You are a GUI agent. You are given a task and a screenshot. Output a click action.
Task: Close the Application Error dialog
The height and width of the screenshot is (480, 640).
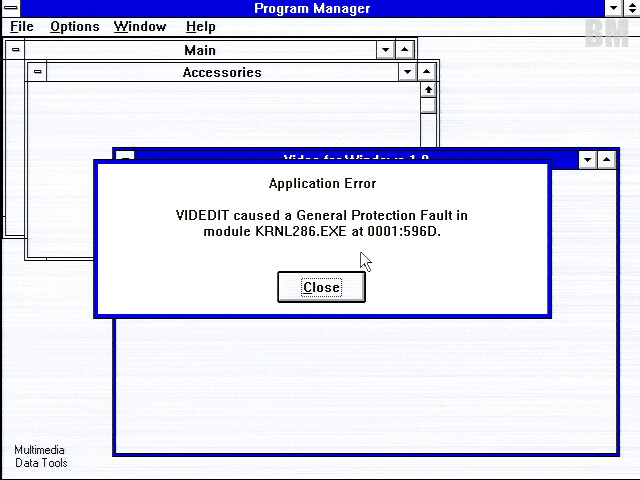coord(321,287)
